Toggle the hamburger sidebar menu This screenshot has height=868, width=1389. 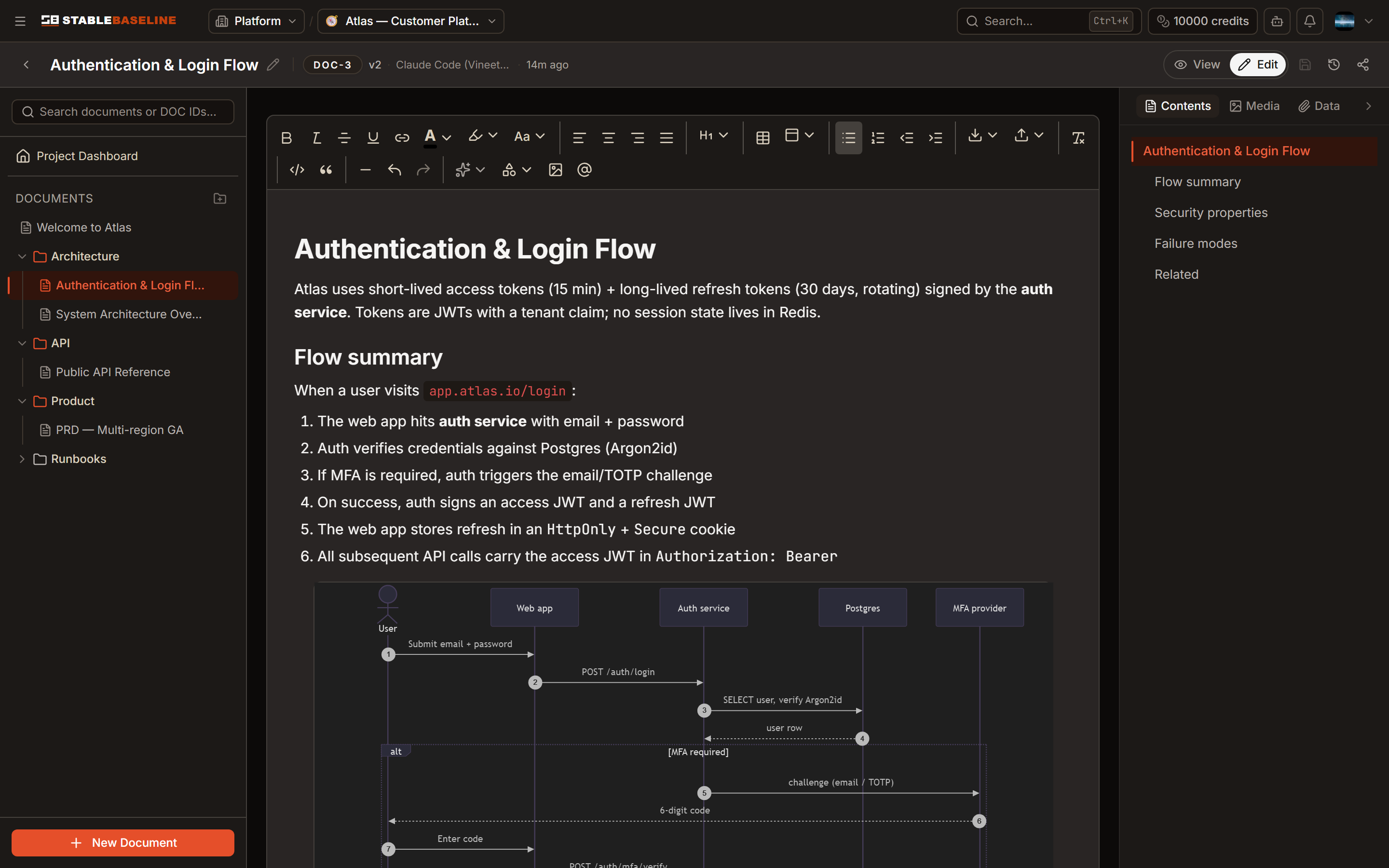(x=20, y=21)
